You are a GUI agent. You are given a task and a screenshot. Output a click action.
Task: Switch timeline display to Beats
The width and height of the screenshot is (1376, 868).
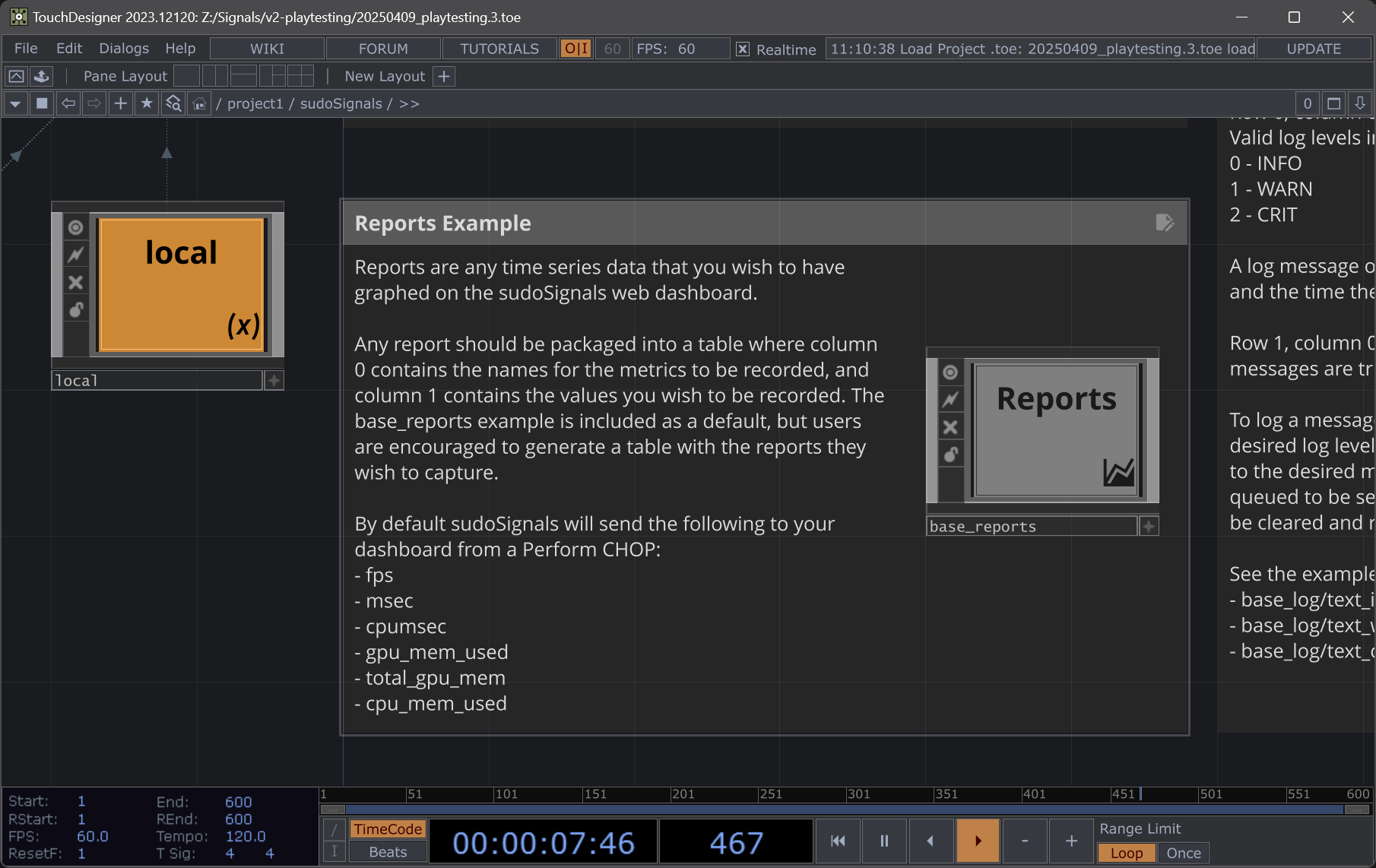(x=388, y=852)
